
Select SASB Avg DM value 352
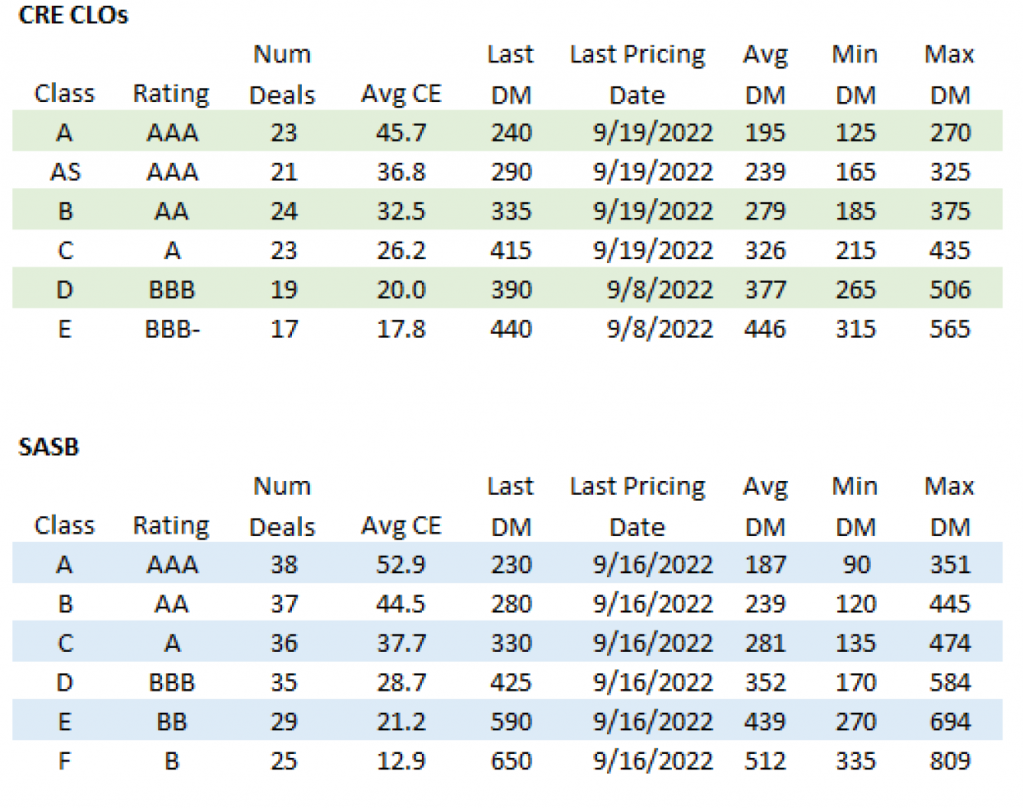pos(765,683)
